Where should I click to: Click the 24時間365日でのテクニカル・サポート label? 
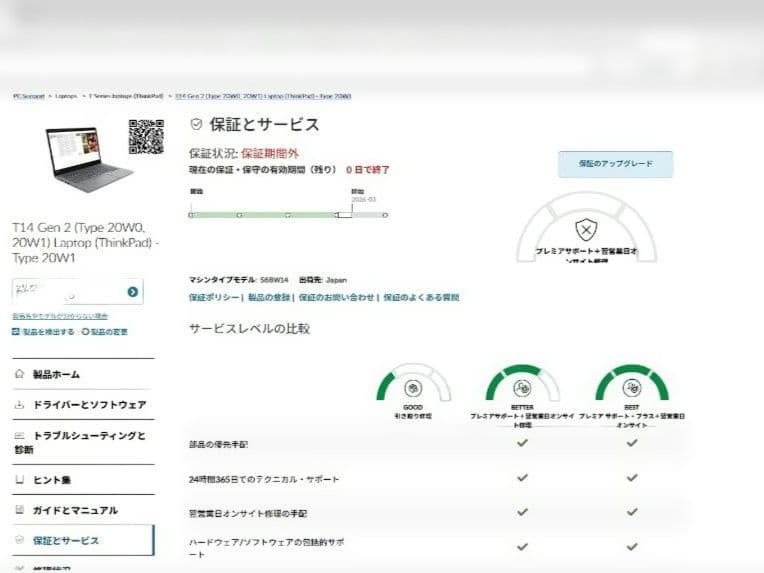coord(264,479)
